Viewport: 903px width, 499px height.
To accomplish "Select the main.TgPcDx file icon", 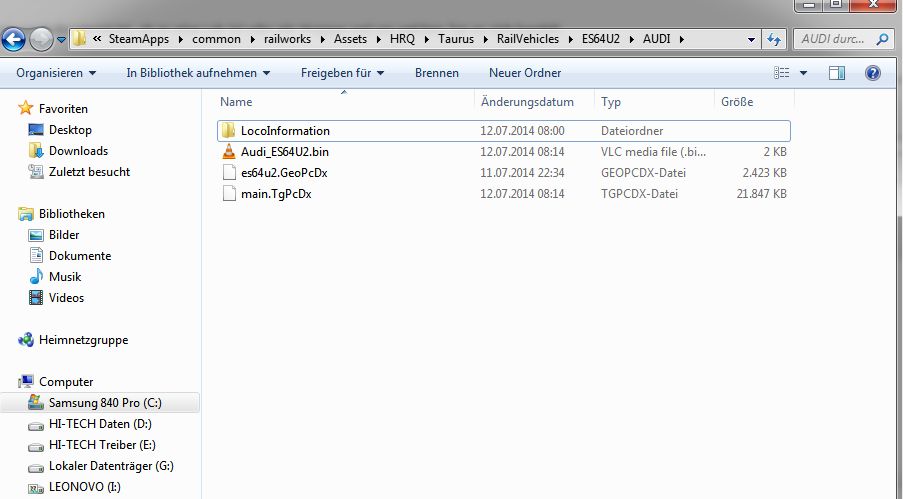I will pos(229,194).
